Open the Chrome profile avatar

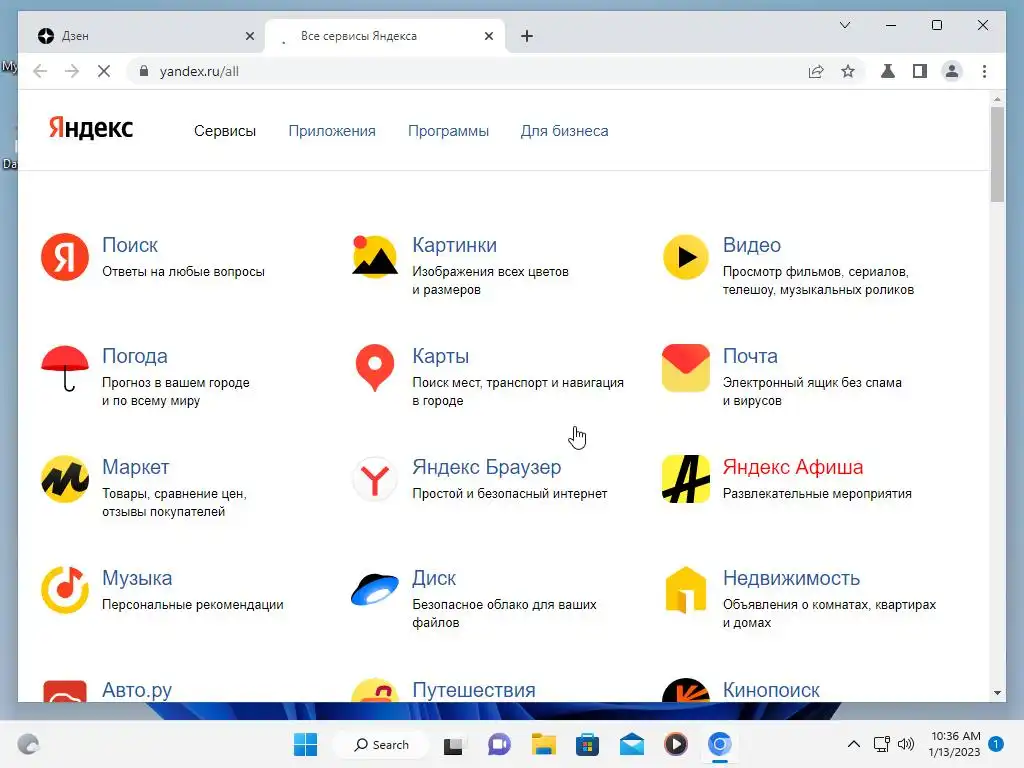coord(952,71)
